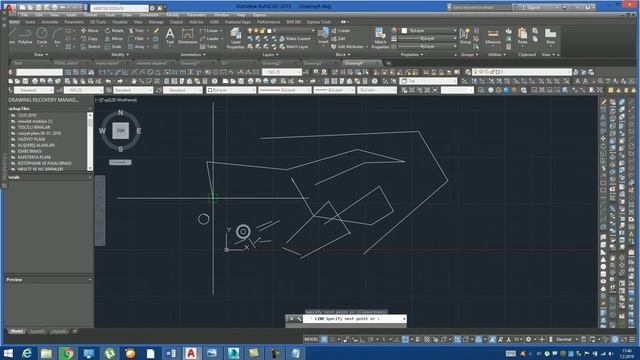
Task: Select KAFETERYA PLANI in backup files list
Action: pos(34,157)
